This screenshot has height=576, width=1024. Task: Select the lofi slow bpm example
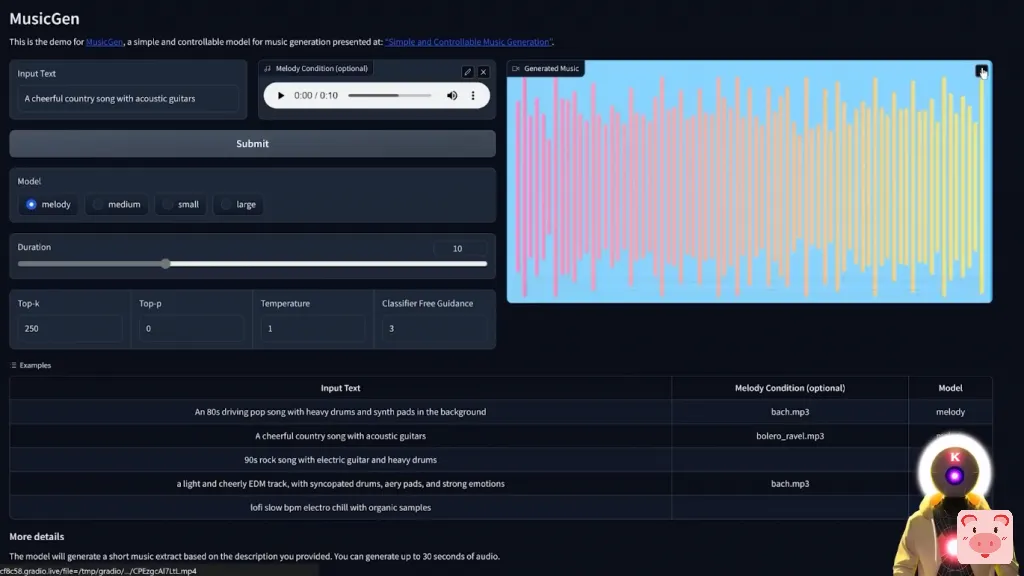point(340,507)
